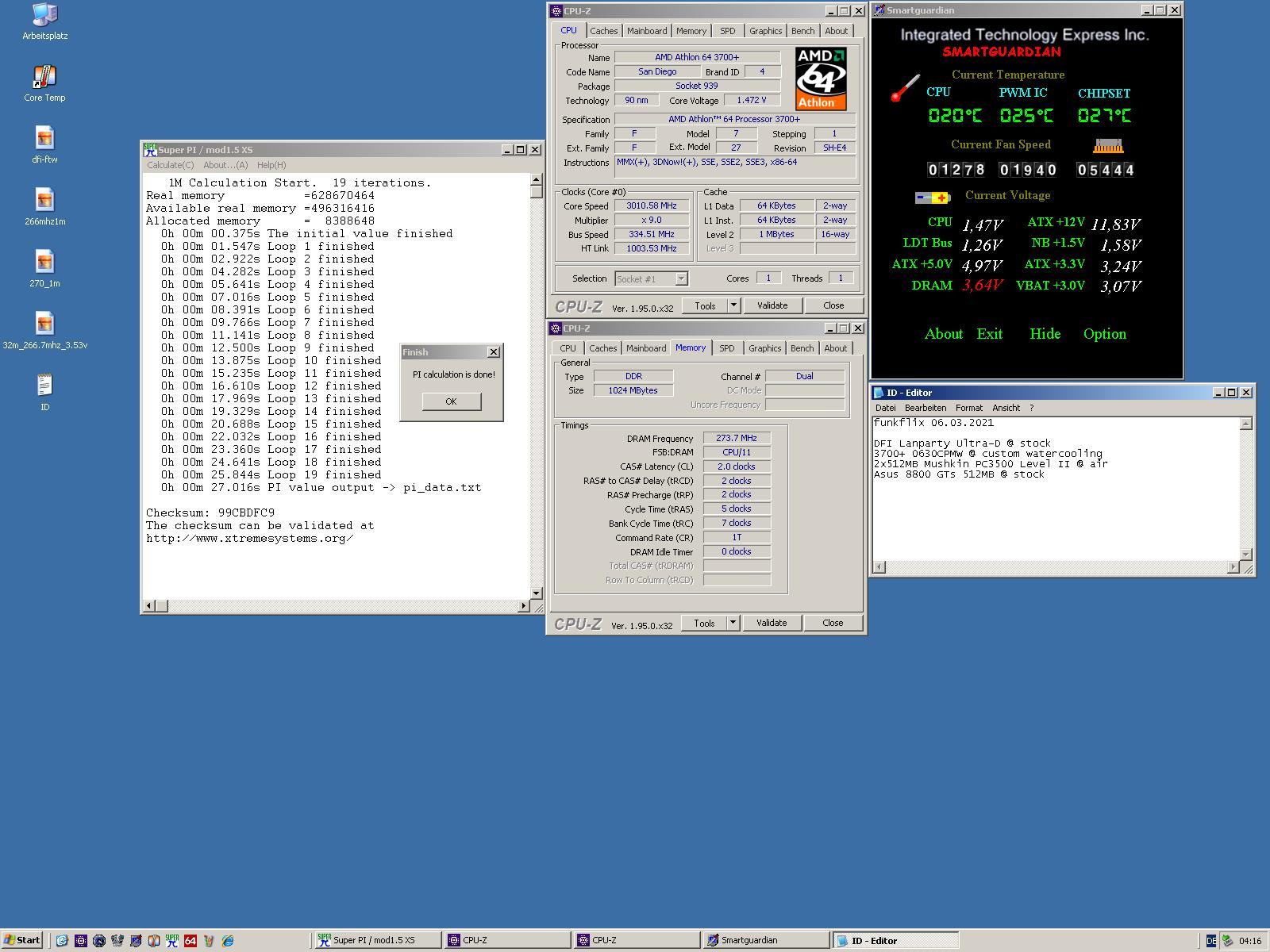Open Bearbeiten menu in the editor

925,408
